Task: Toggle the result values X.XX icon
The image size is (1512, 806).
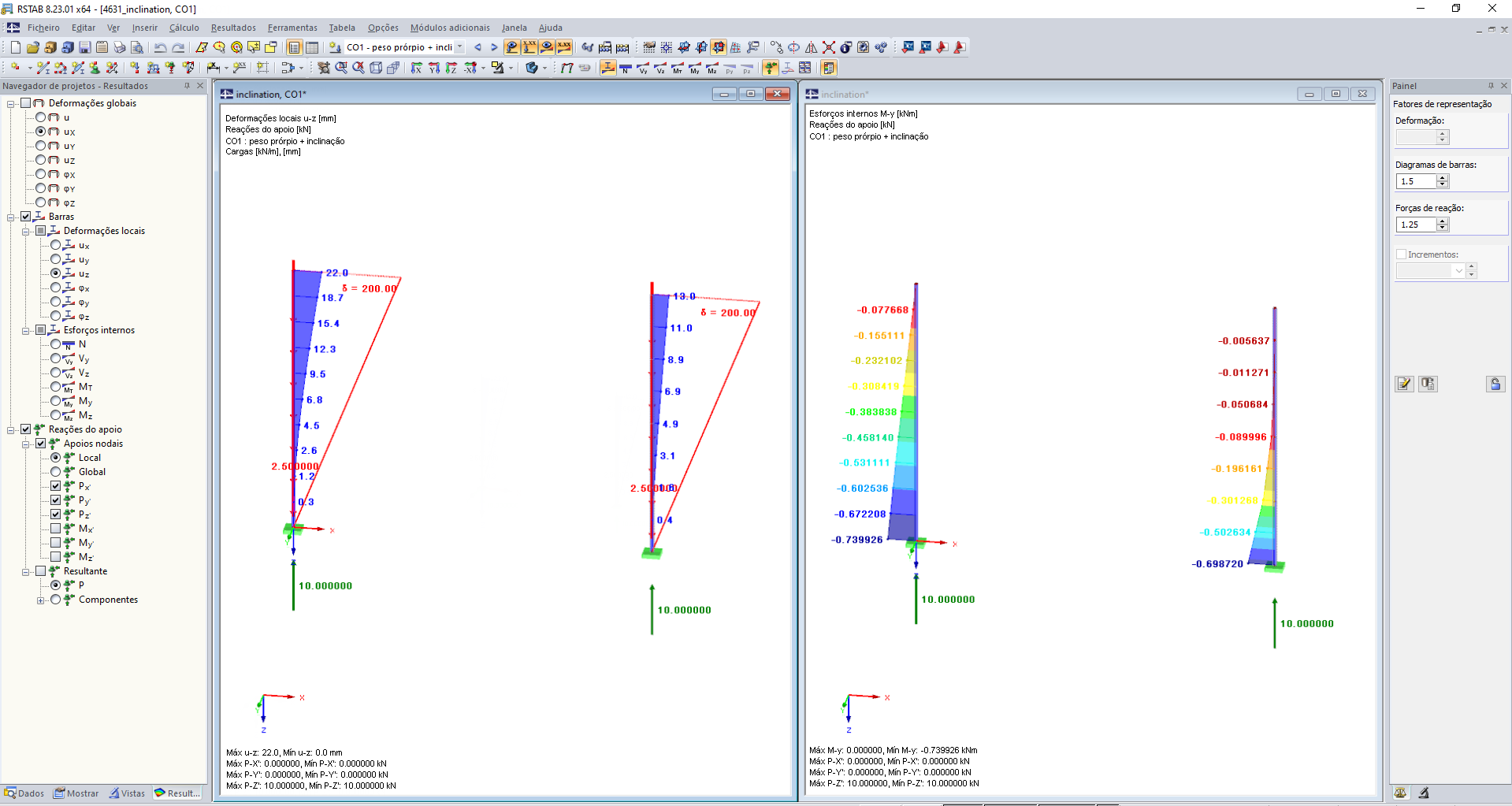Action: click(564, 47)
